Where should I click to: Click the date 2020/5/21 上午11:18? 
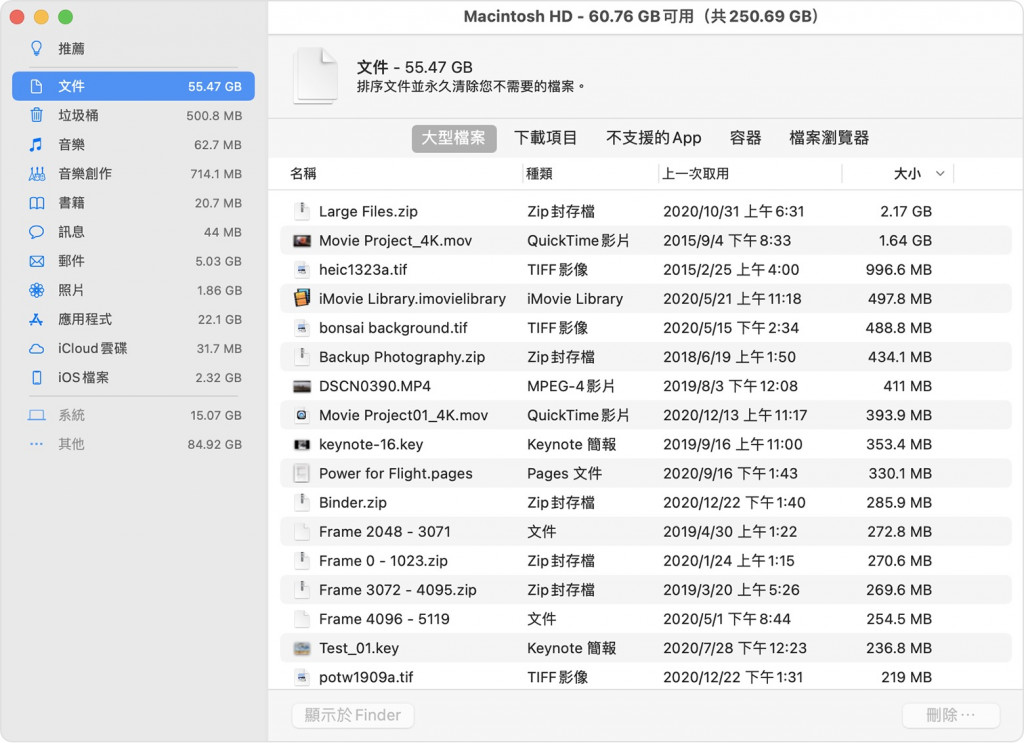732,299
